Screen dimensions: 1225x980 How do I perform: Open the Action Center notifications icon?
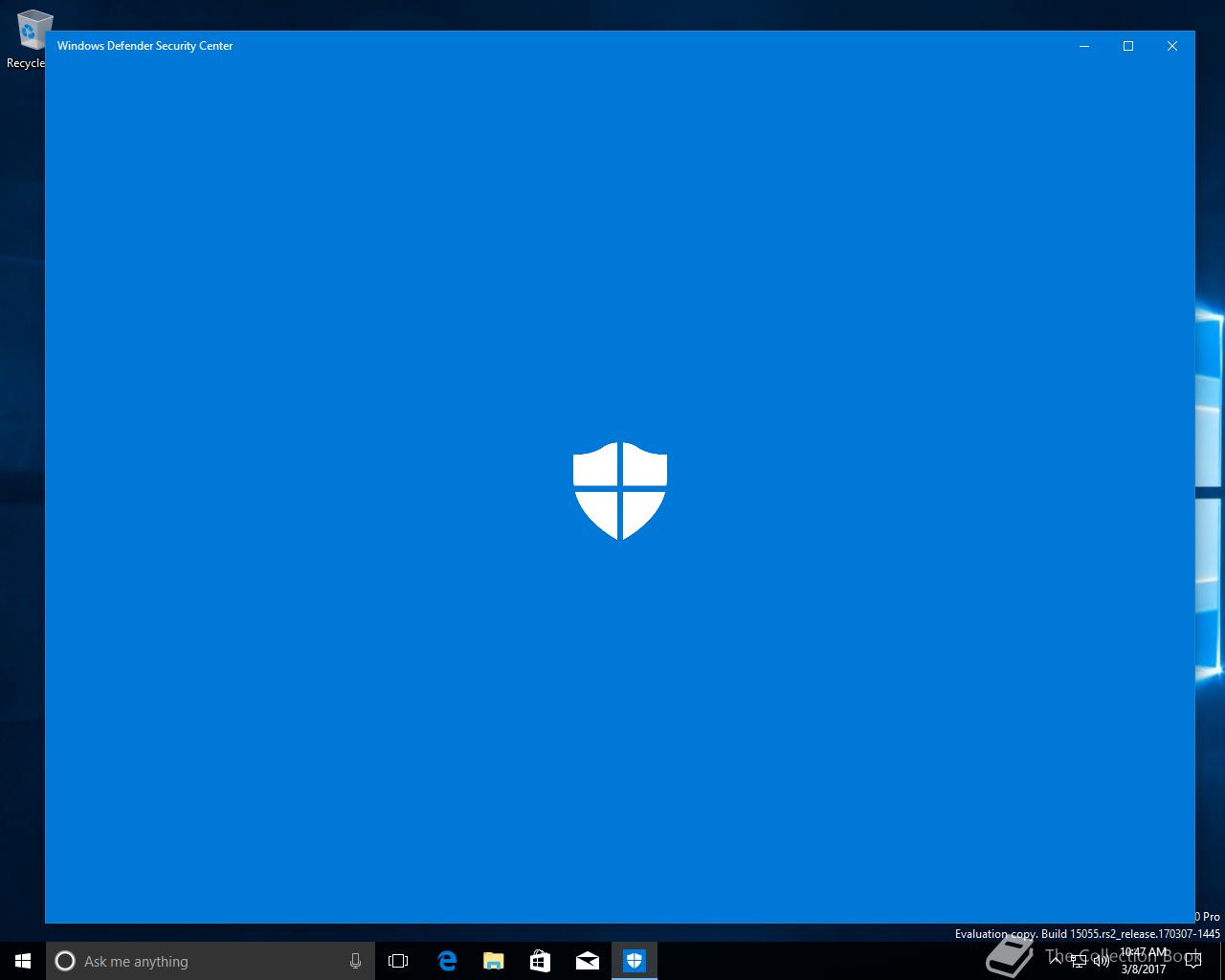pos(1192,961)
